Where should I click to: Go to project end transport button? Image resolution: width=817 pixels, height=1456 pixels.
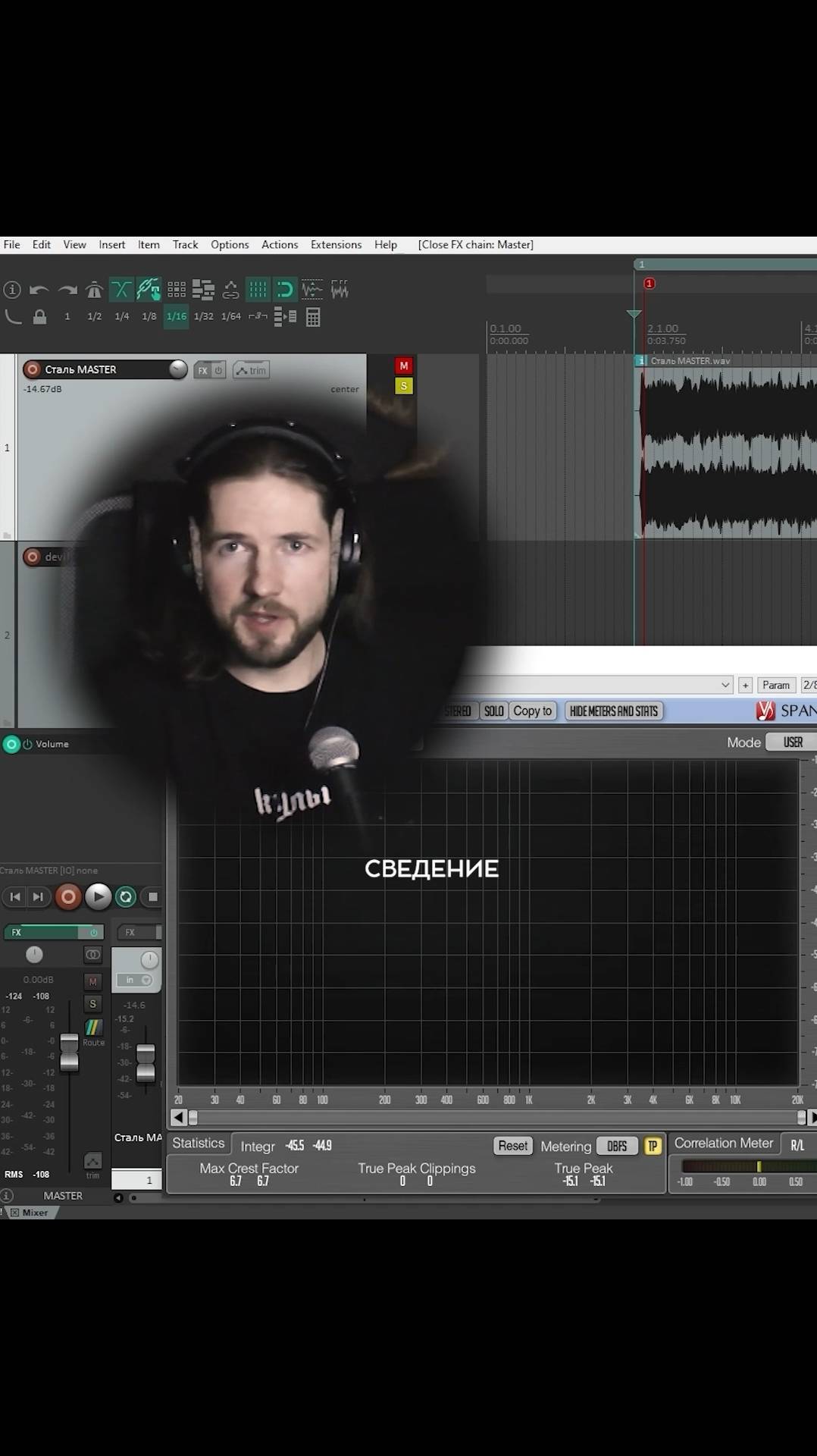pos(38,896)
